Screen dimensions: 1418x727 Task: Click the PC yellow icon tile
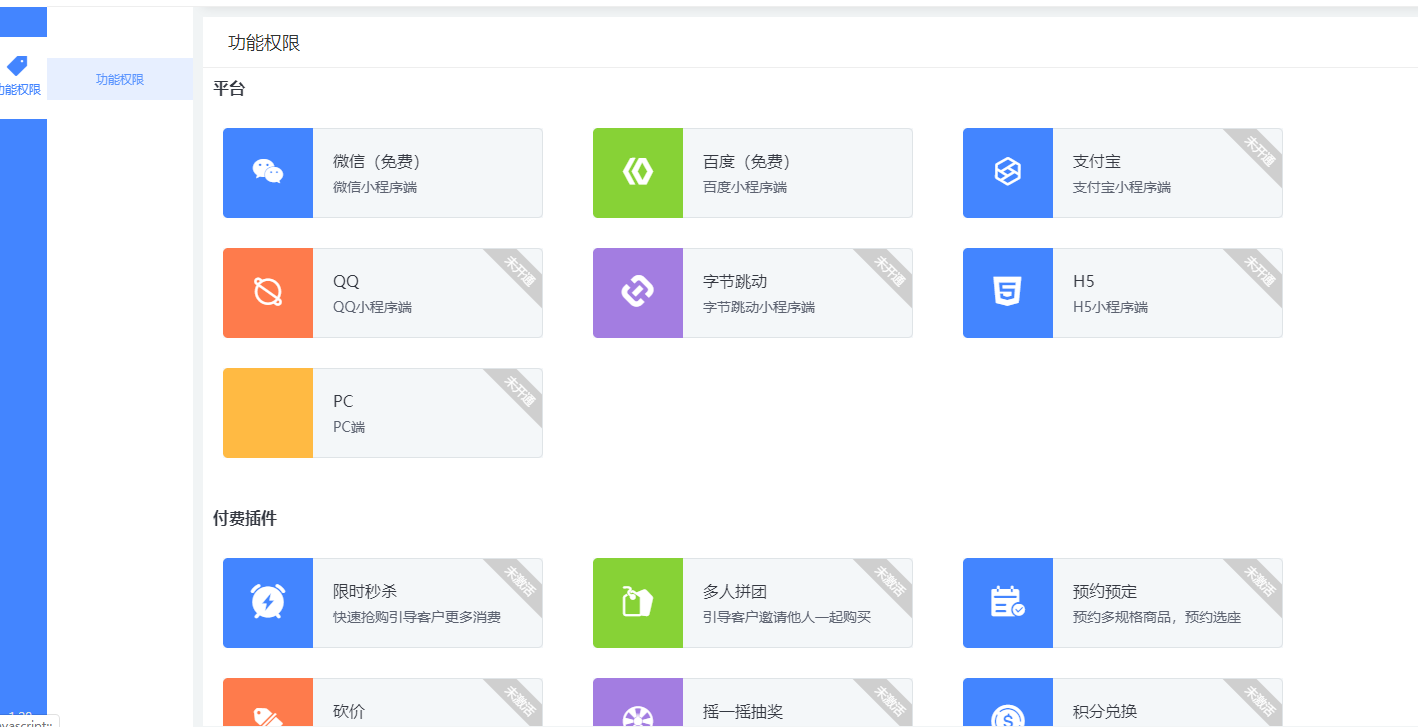[x=268, y=413]
